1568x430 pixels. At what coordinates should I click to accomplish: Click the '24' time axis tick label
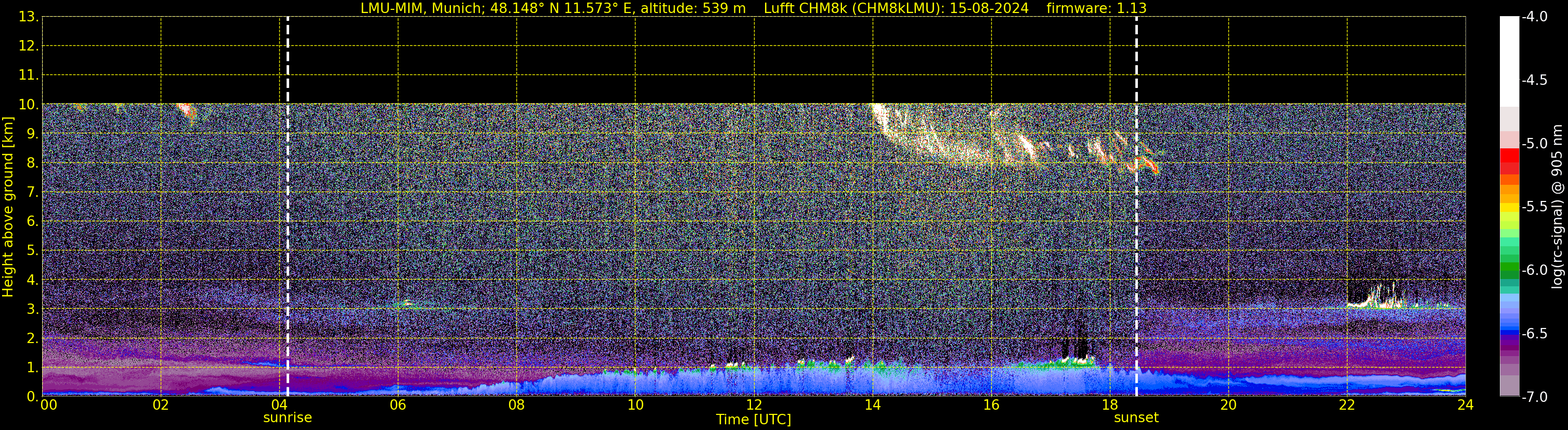pos(1465,405)
